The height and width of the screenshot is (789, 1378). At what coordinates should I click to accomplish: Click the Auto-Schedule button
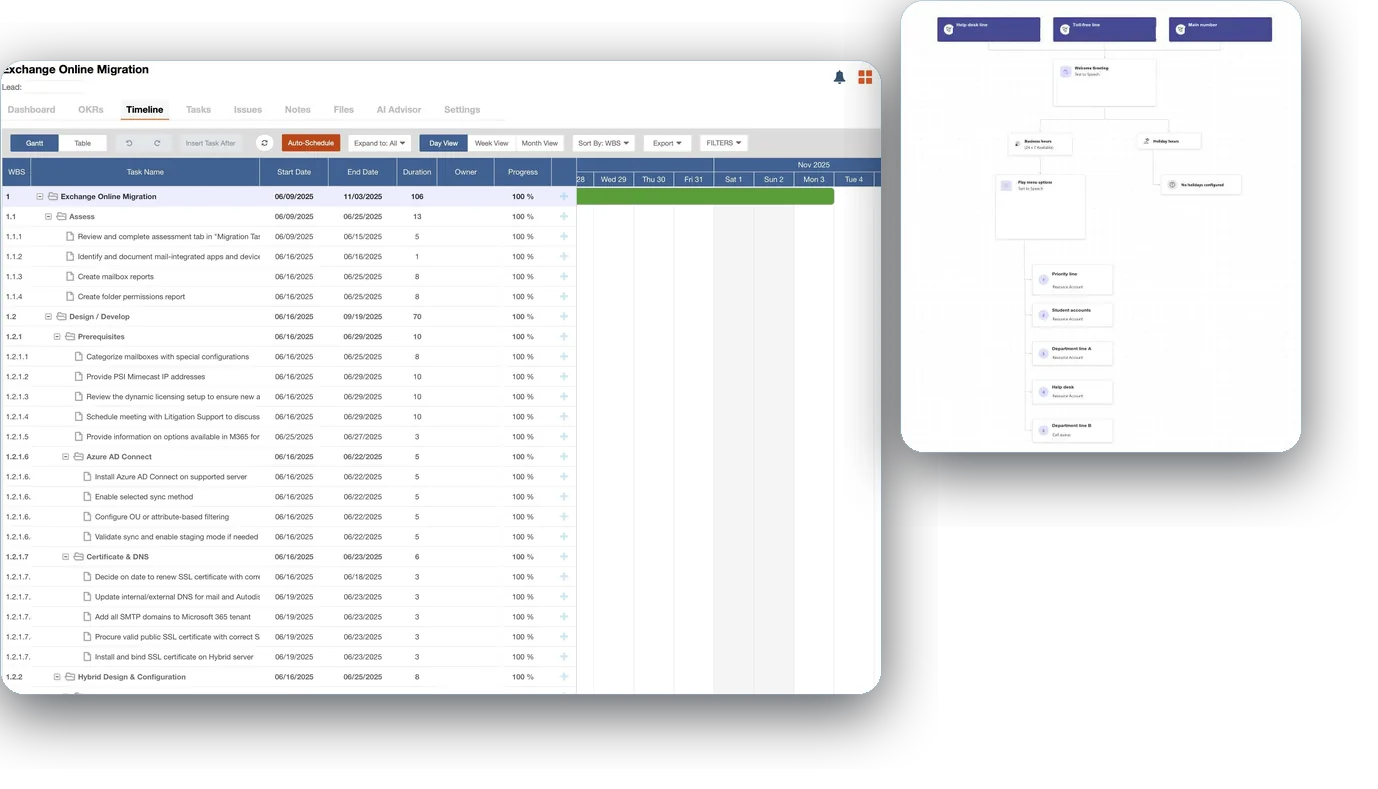click(311, 143)
